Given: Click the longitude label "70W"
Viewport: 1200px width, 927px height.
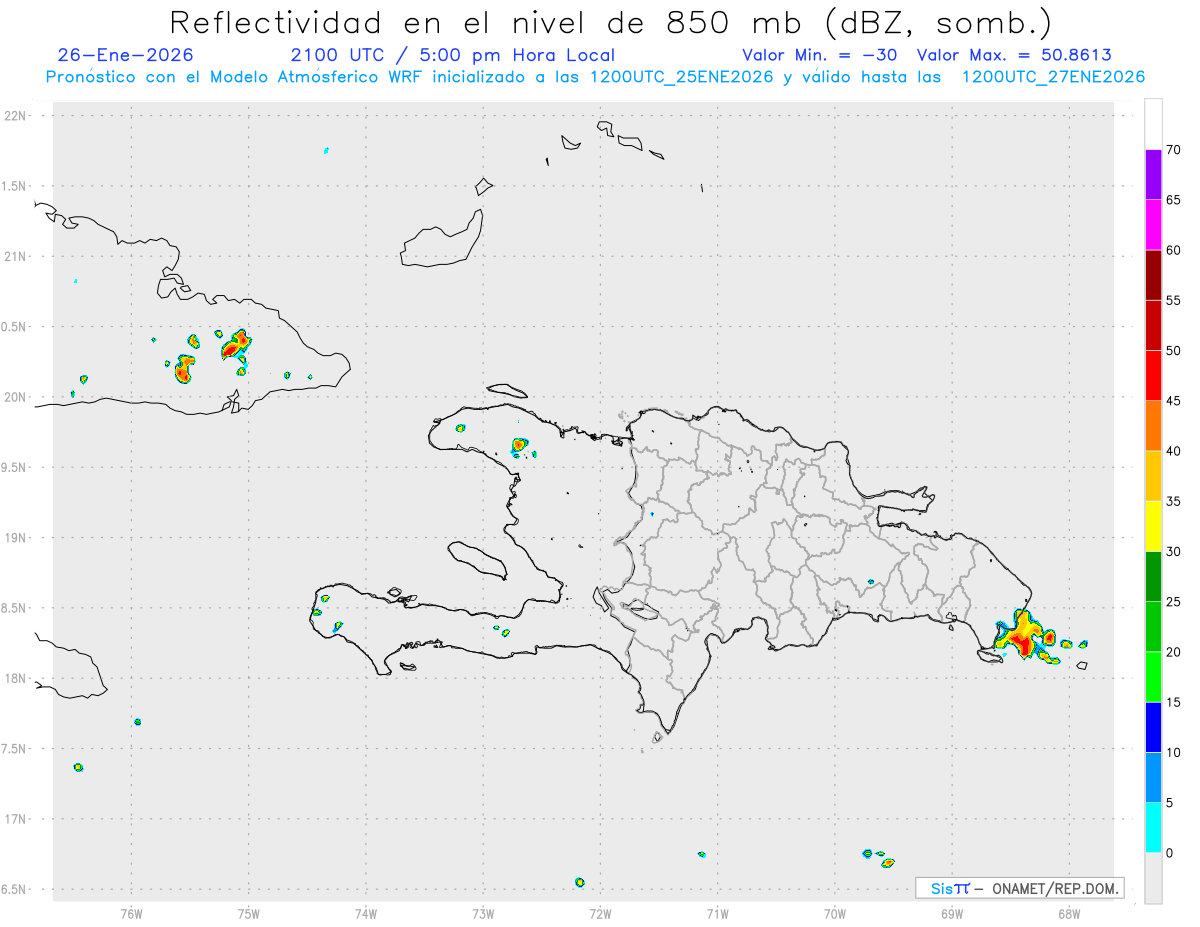Looking at the screenshot, I should click(x=835, y=913).
